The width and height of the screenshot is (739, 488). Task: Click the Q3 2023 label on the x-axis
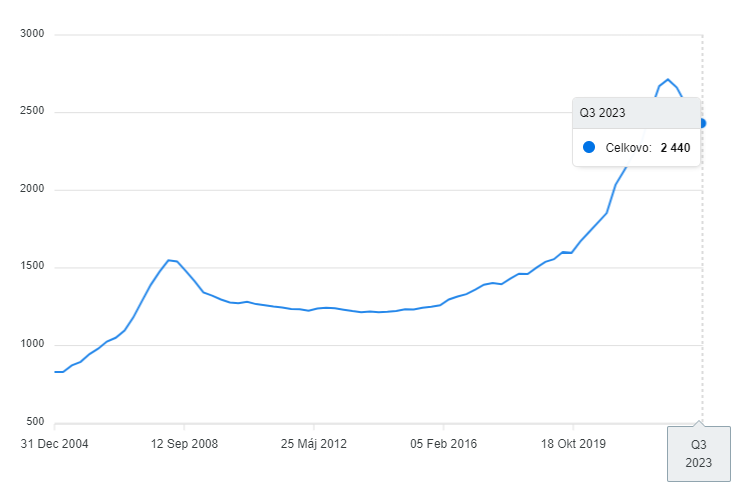[699, 453]
